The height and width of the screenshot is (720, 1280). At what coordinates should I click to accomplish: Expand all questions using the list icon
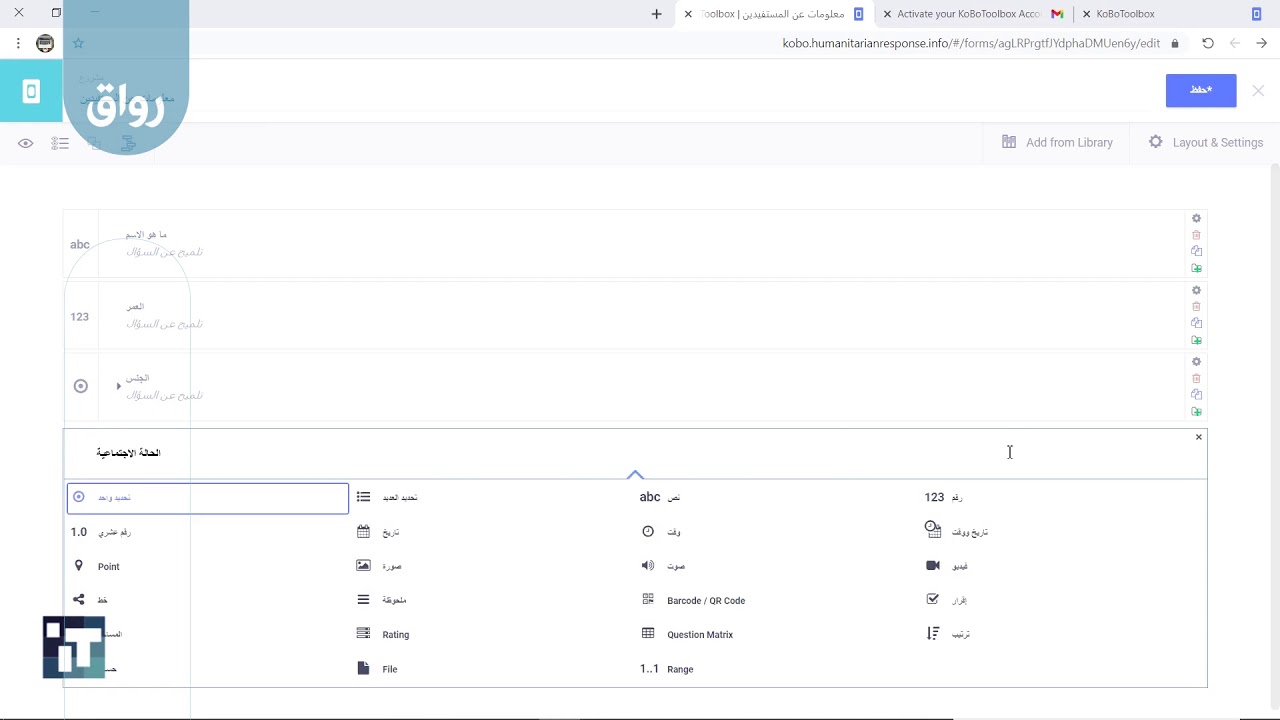(x=60, y=143)
